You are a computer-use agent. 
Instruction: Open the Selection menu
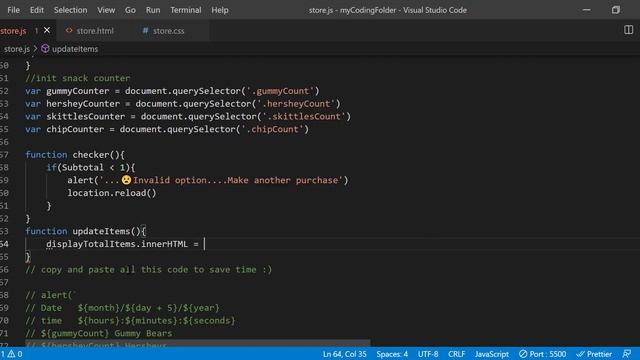[x=70, y=10]
